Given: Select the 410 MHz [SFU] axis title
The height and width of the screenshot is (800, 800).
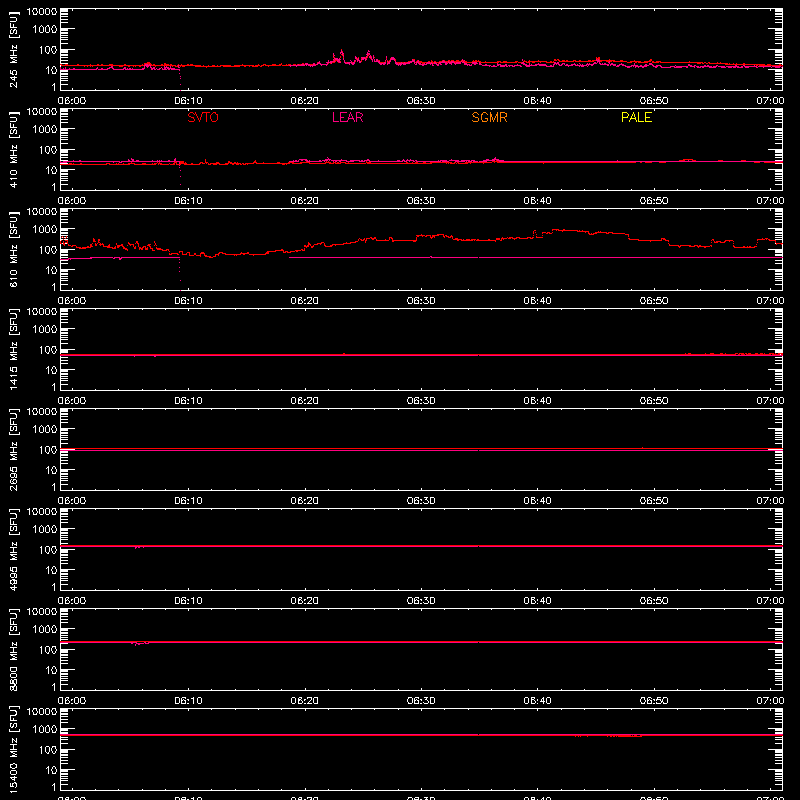Looking at the screenshot, I should [13, 149].
